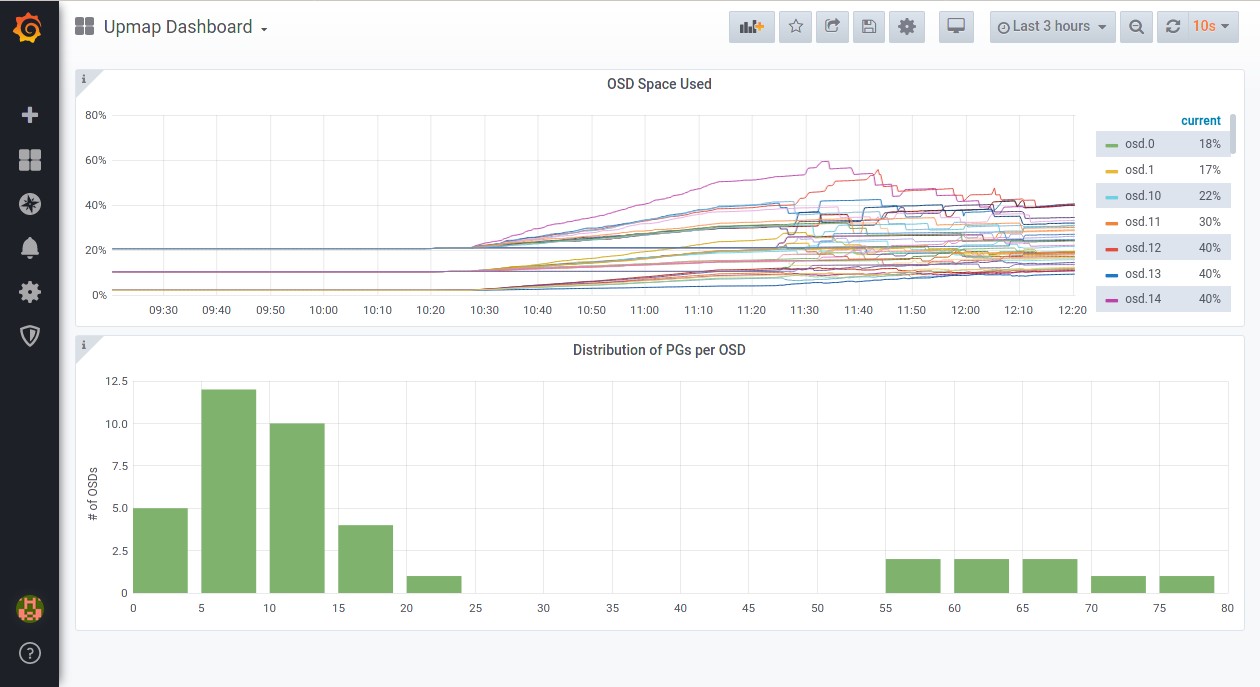Refresh dashboard with circular arrows icon
The image size is (1260, 687).
point(1174,27)
